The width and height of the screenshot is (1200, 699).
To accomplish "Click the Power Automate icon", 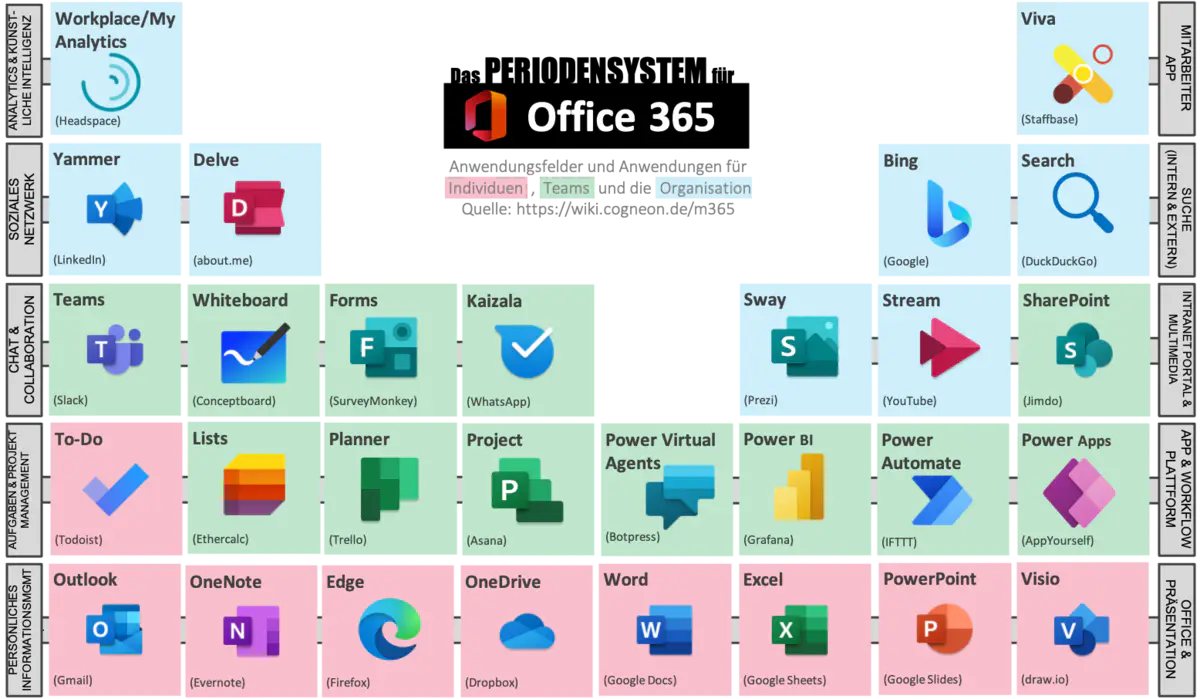I will (x=942, y=500).
